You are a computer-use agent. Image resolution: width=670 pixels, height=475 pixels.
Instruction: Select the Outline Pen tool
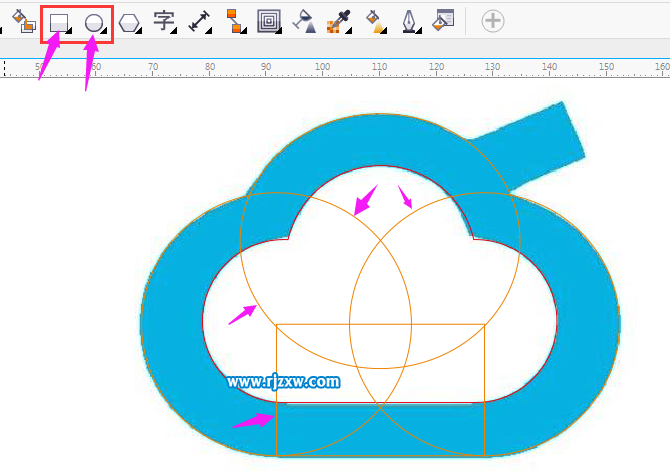pos(411,21)
